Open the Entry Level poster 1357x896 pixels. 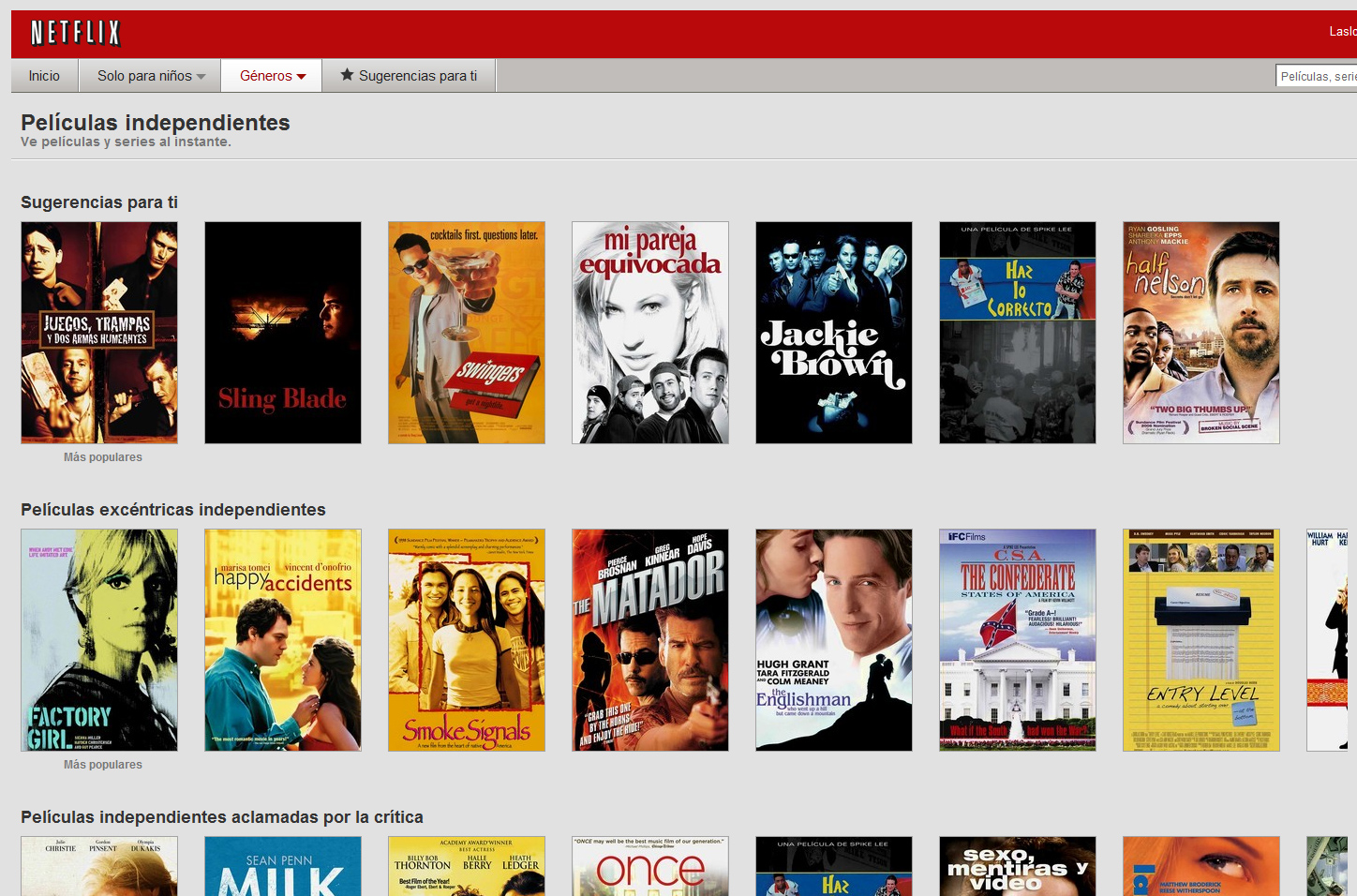point(1201,640)
